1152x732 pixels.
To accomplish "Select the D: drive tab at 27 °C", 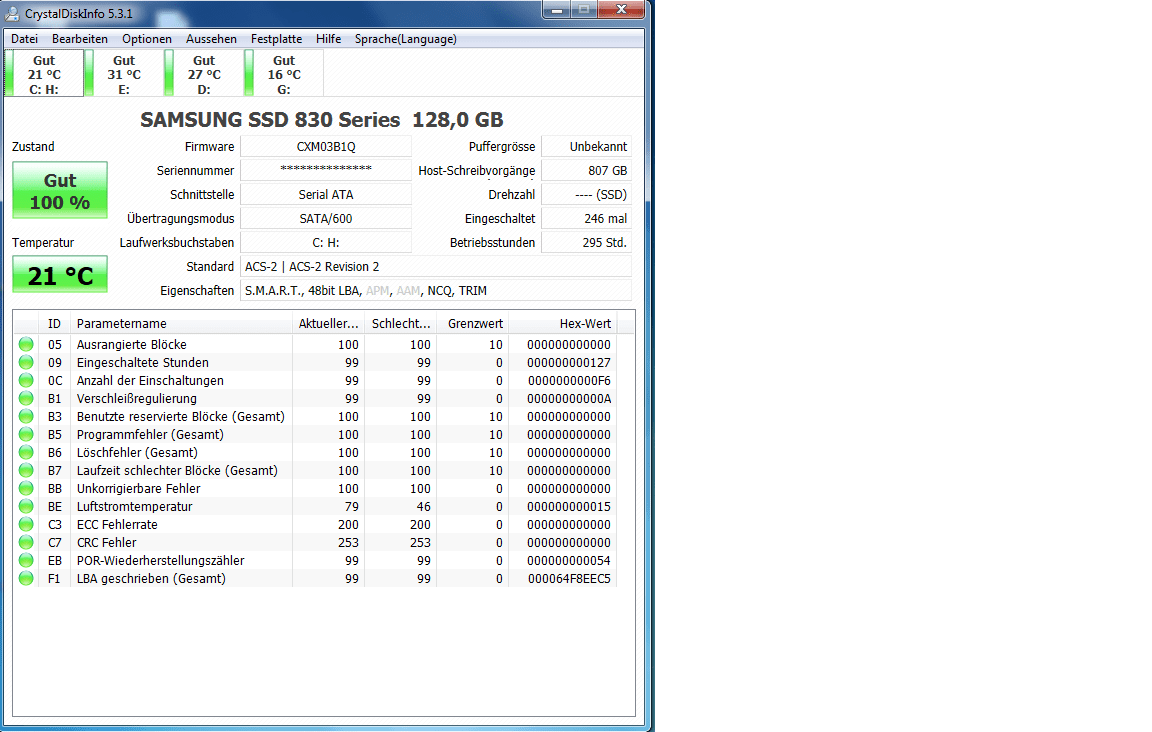I will (x=204, y=73).
